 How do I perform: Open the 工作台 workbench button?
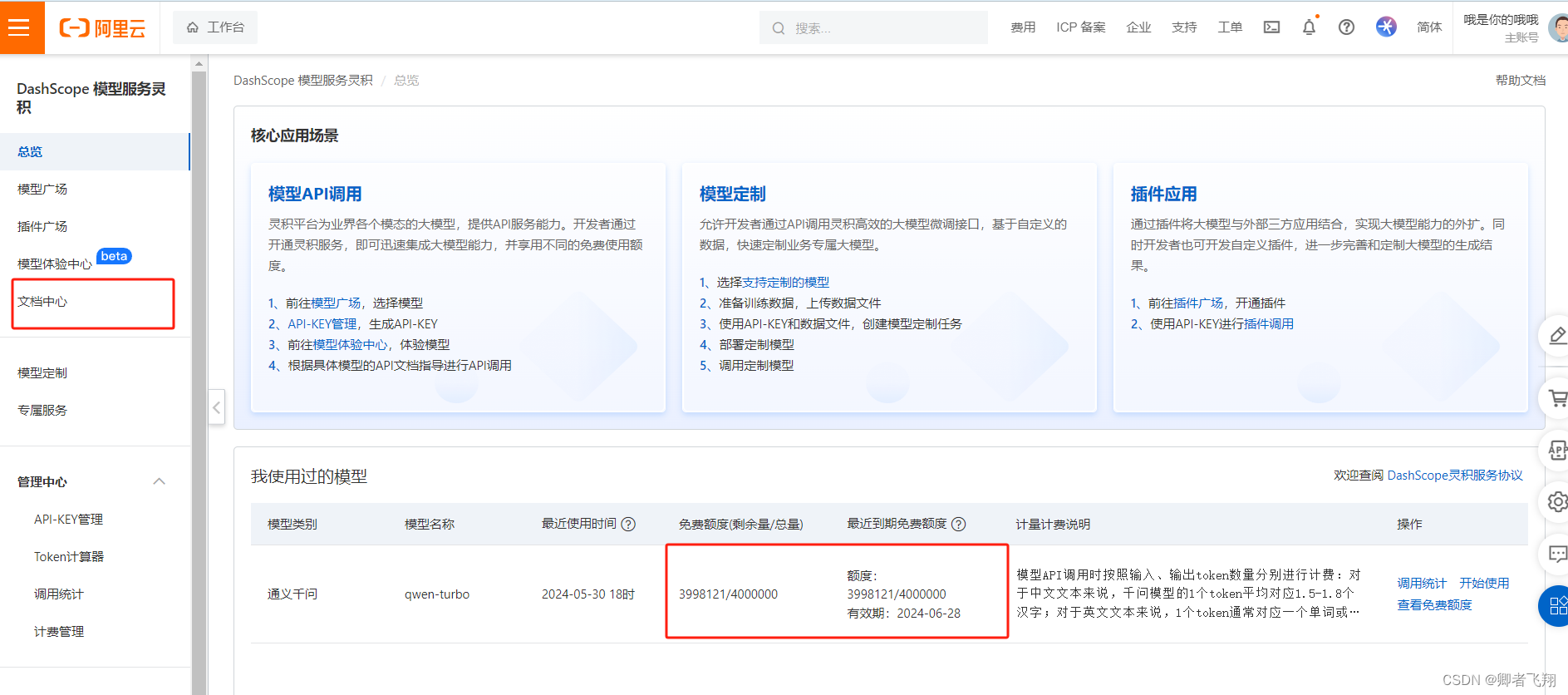coord(215,27)
